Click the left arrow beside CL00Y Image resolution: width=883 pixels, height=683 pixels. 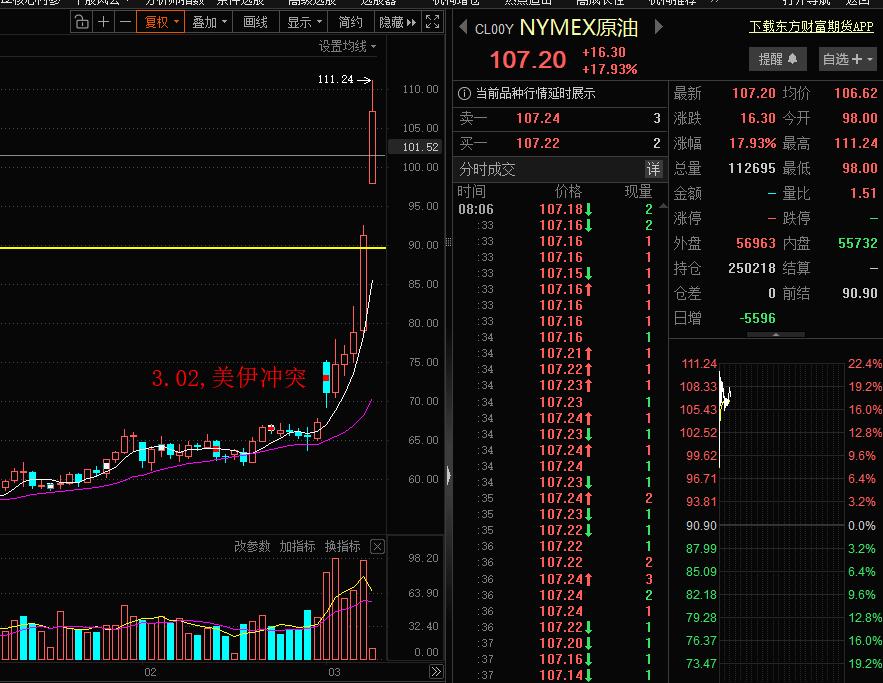[462, 29]
